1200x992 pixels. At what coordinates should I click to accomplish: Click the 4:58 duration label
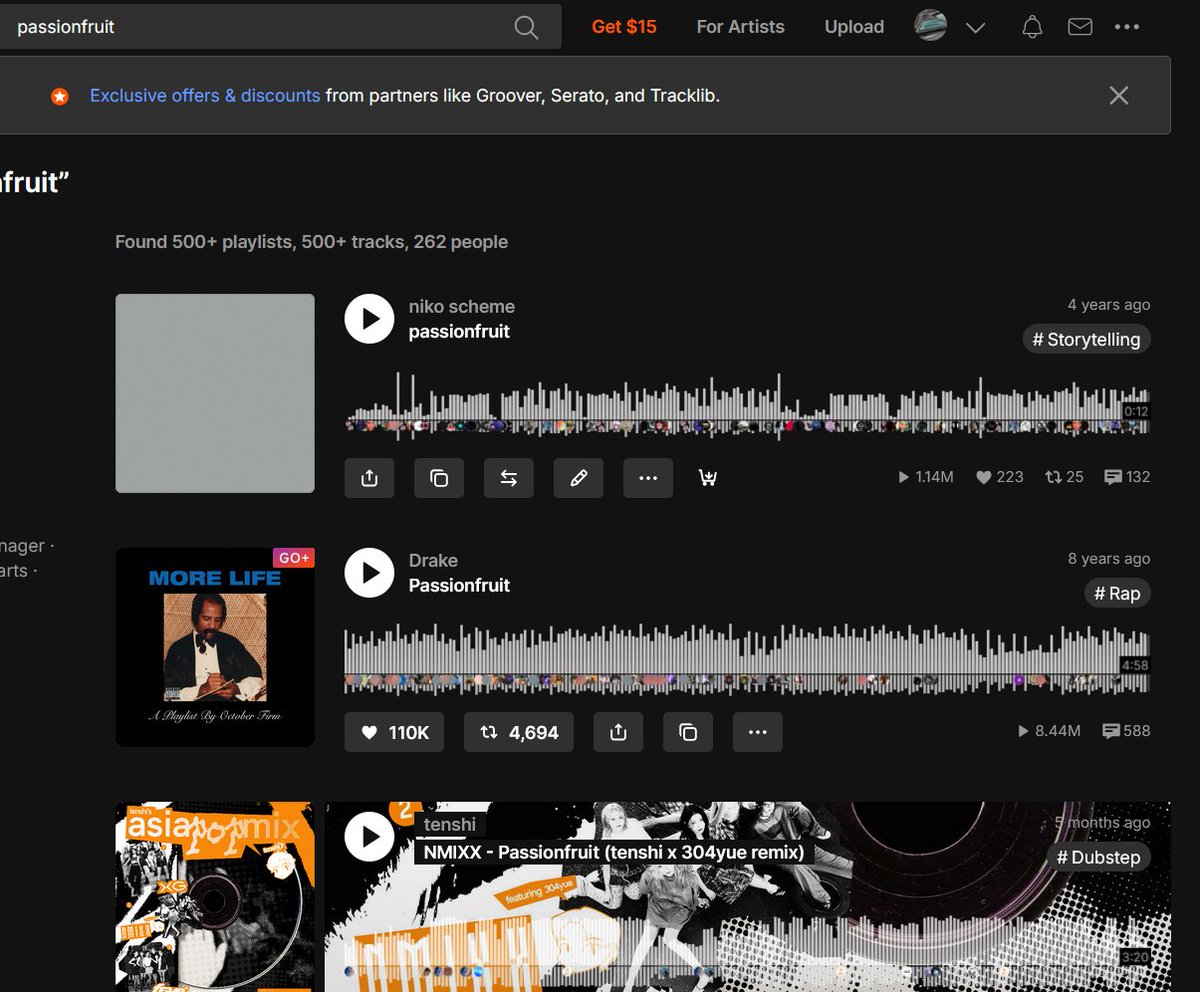pyautogui.click(x=1135, y=665)
